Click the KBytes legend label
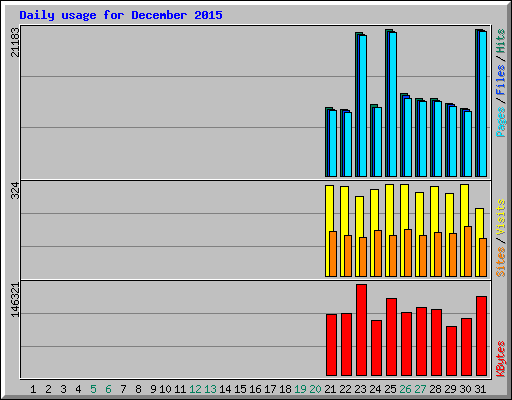 click(x=500, y=359)
